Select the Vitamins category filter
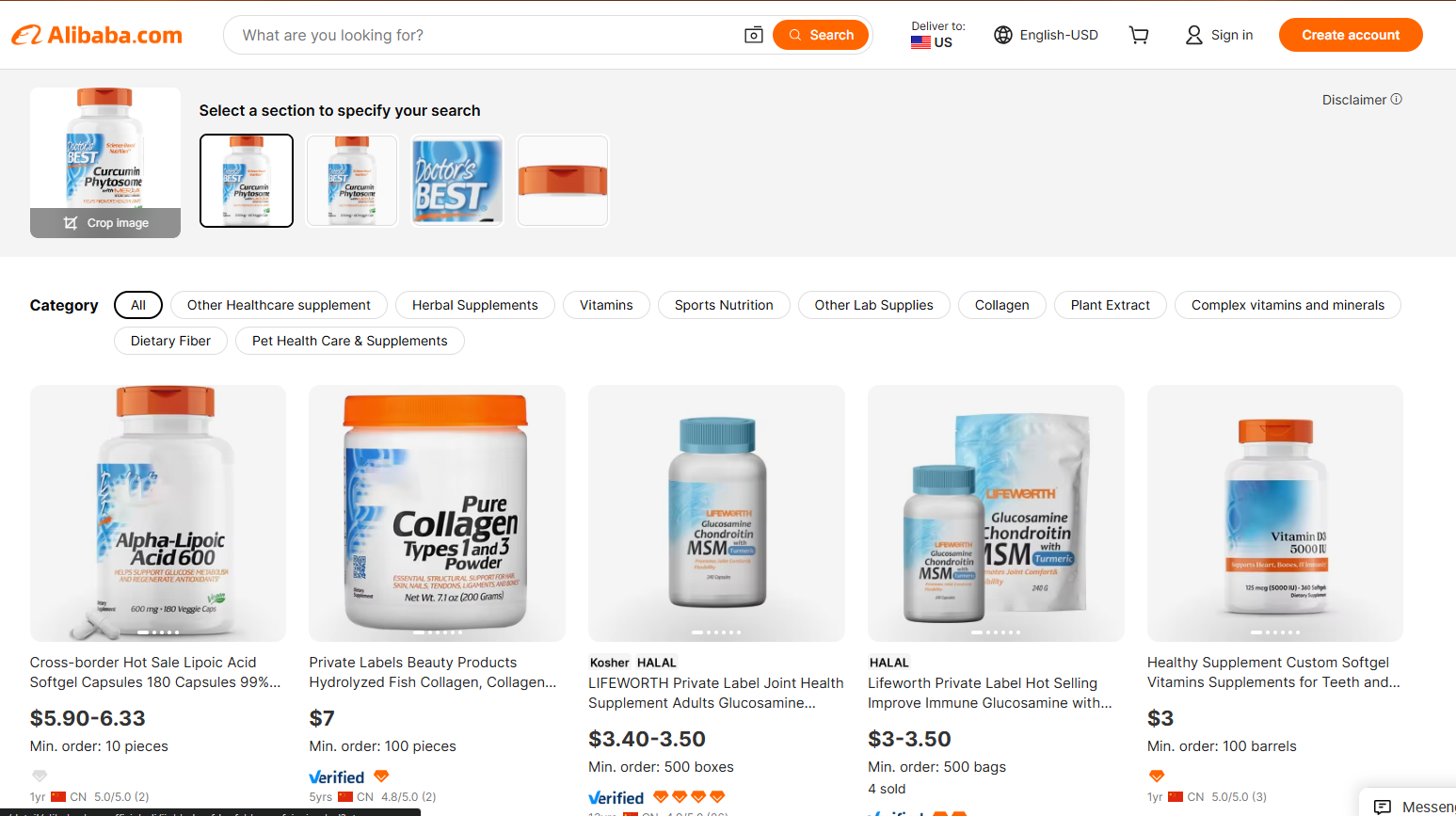Image resolution: width=1456 pixels, height=816 pixels. [606, 305]
